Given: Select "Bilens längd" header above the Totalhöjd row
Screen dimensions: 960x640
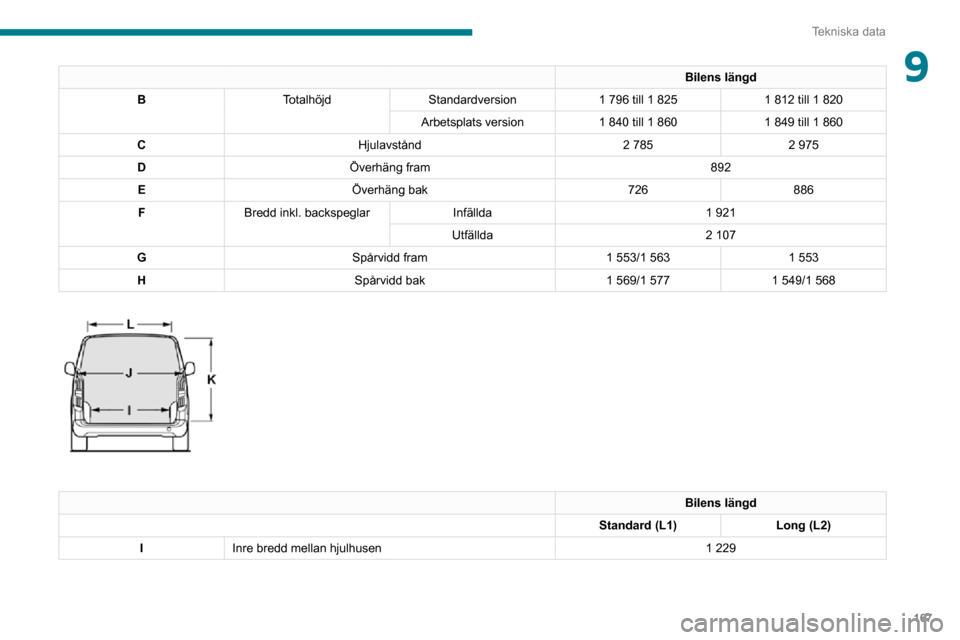Looking at the screenshot, I should [721, 77].
